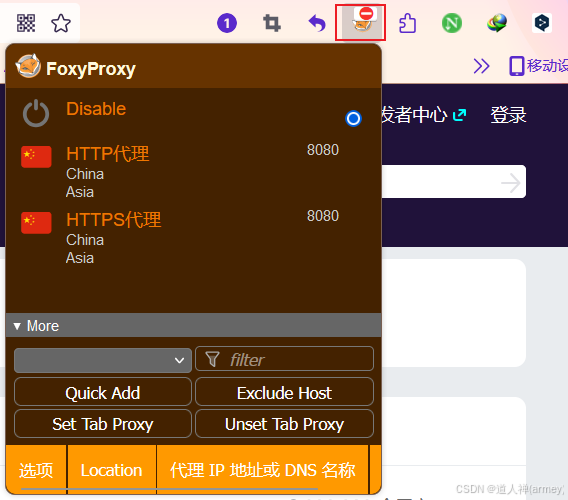Click the Disable power icon
Viewport: 568px width, 500px height.
(x=36, y=113)
